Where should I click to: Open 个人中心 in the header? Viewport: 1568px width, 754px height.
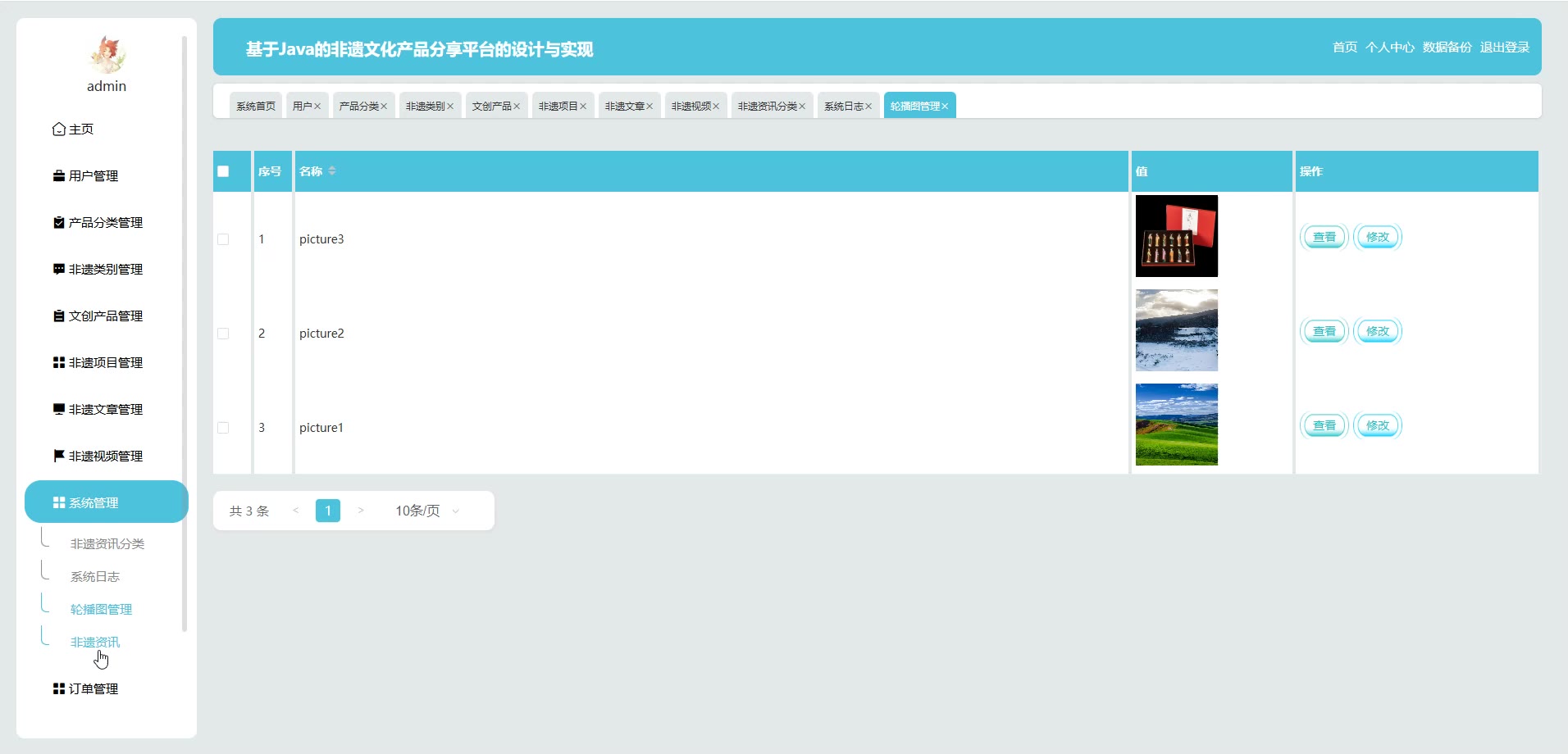1390,48
